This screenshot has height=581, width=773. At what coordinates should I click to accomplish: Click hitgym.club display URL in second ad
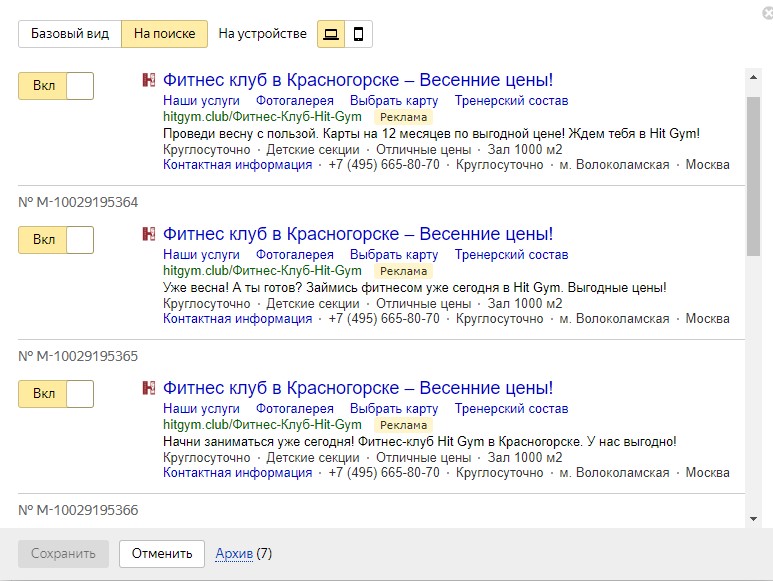[x=262, y=271]
